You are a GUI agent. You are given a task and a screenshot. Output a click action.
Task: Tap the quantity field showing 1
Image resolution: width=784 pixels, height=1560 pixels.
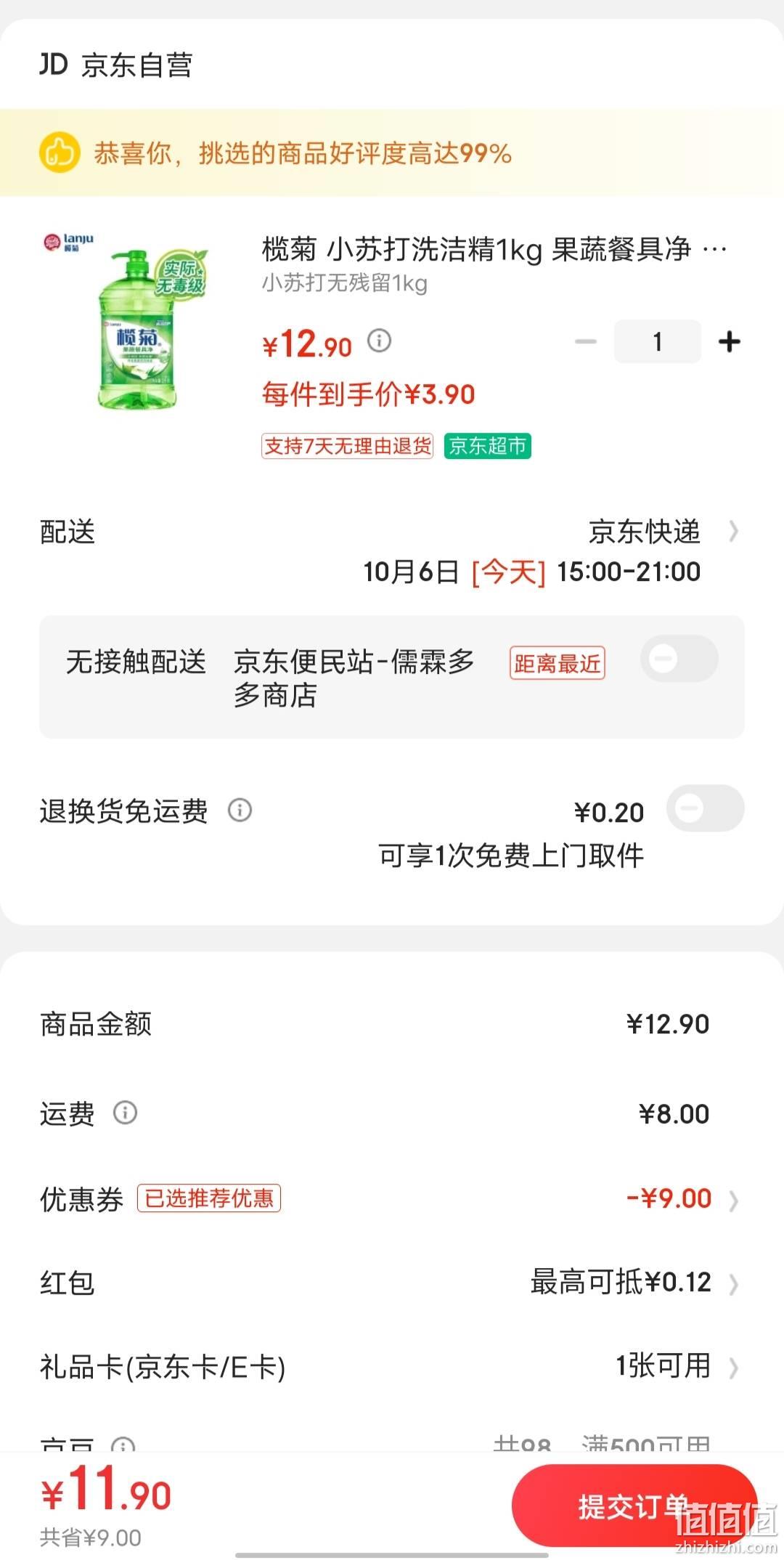658,341
